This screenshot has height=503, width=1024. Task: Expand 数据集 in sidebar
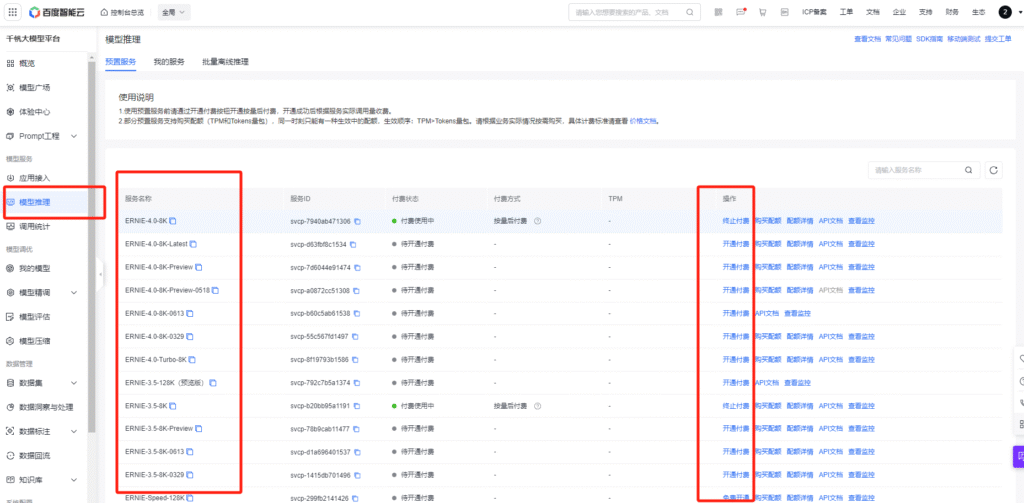coord(74,383)
